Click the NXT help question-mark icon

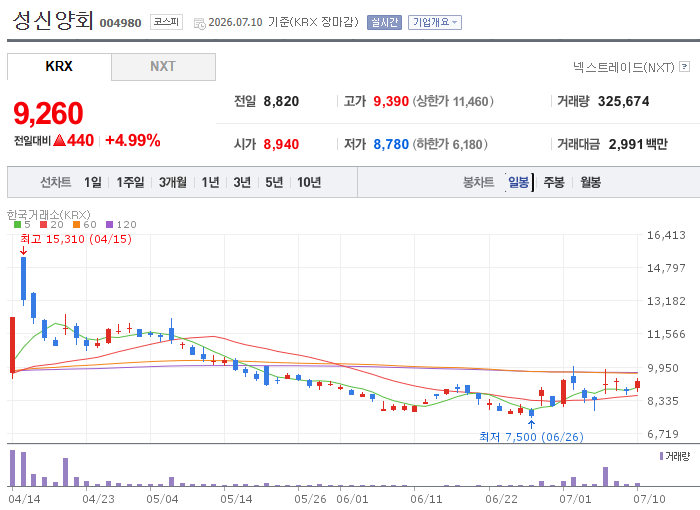(684, 67)
